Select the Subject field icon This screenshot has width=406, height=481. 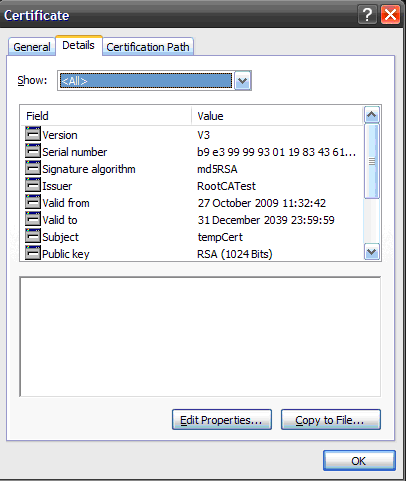click(33, 236)
